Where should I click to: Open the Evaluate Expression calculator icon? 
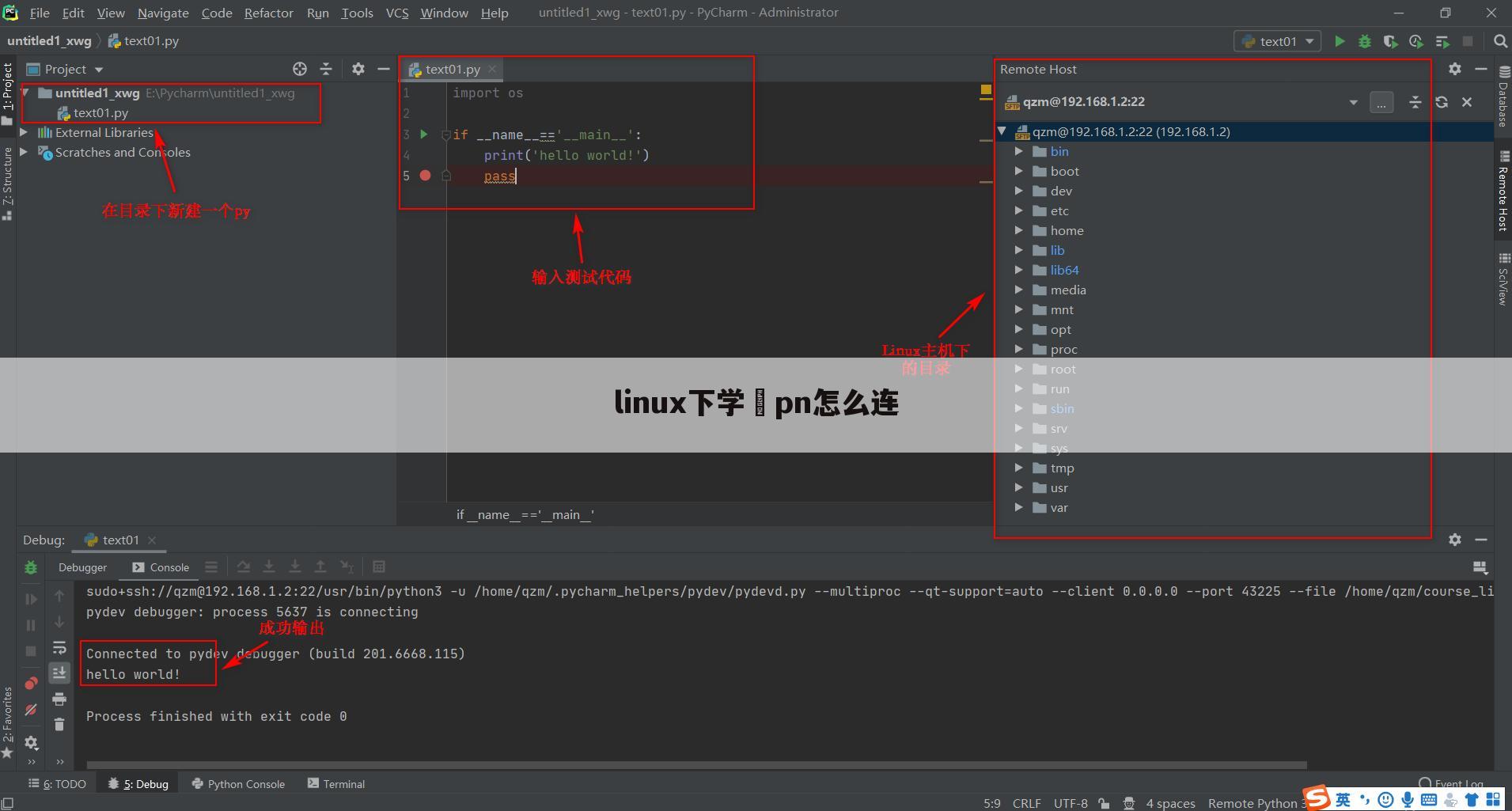tap(379, 567)
